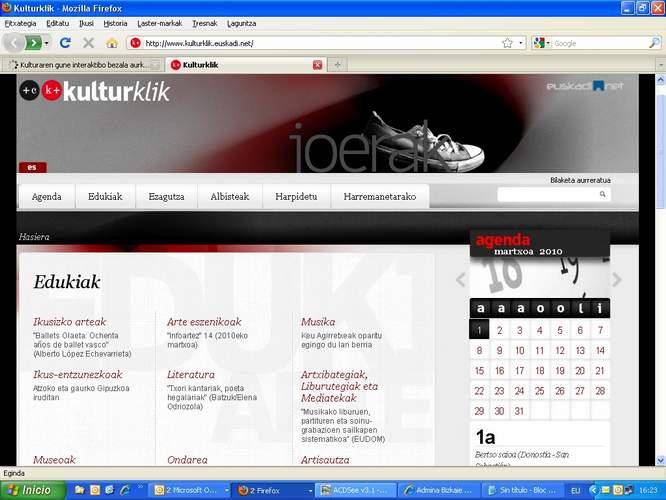Open the Museoak section link

click(54, 460)
